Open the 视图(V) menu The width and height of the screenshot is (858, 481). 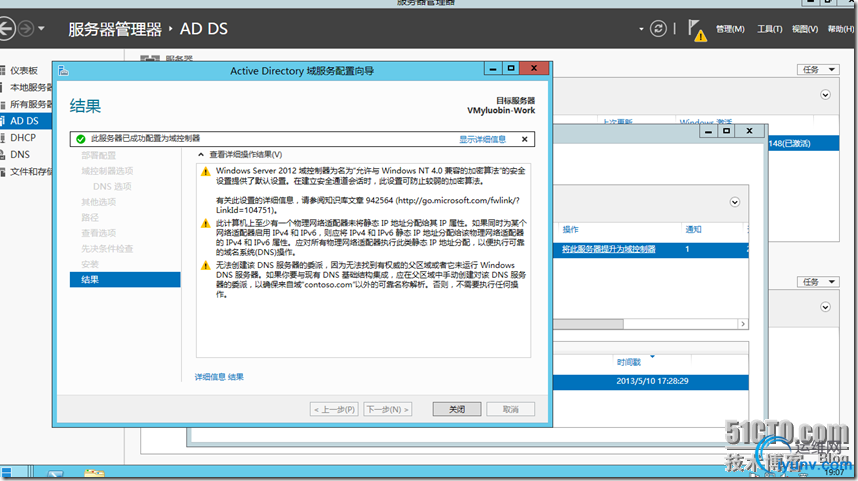click(805, 29)
